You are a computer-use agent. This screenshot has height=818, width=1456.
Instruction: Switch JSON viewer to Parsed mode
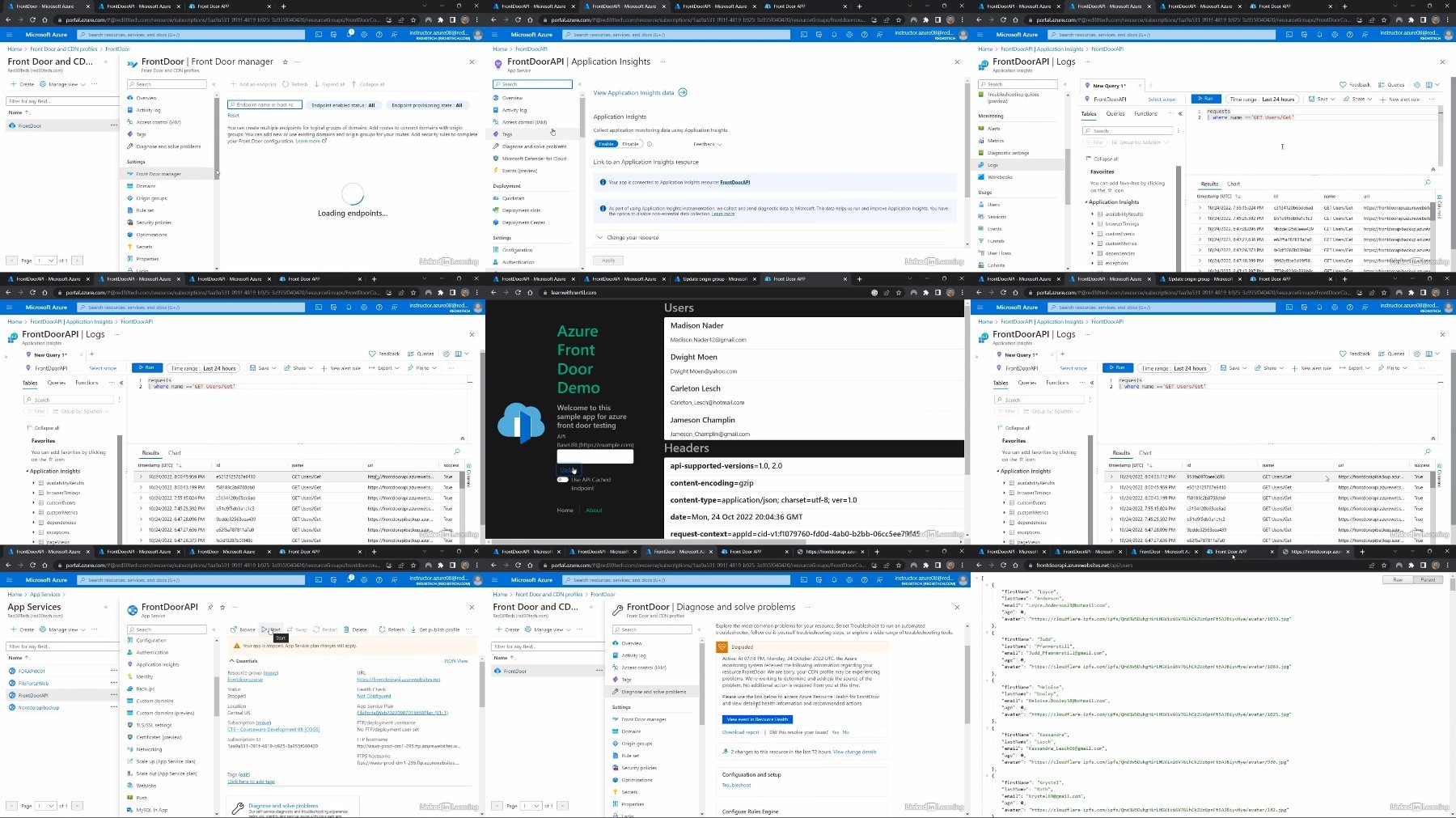(1428, 580)
